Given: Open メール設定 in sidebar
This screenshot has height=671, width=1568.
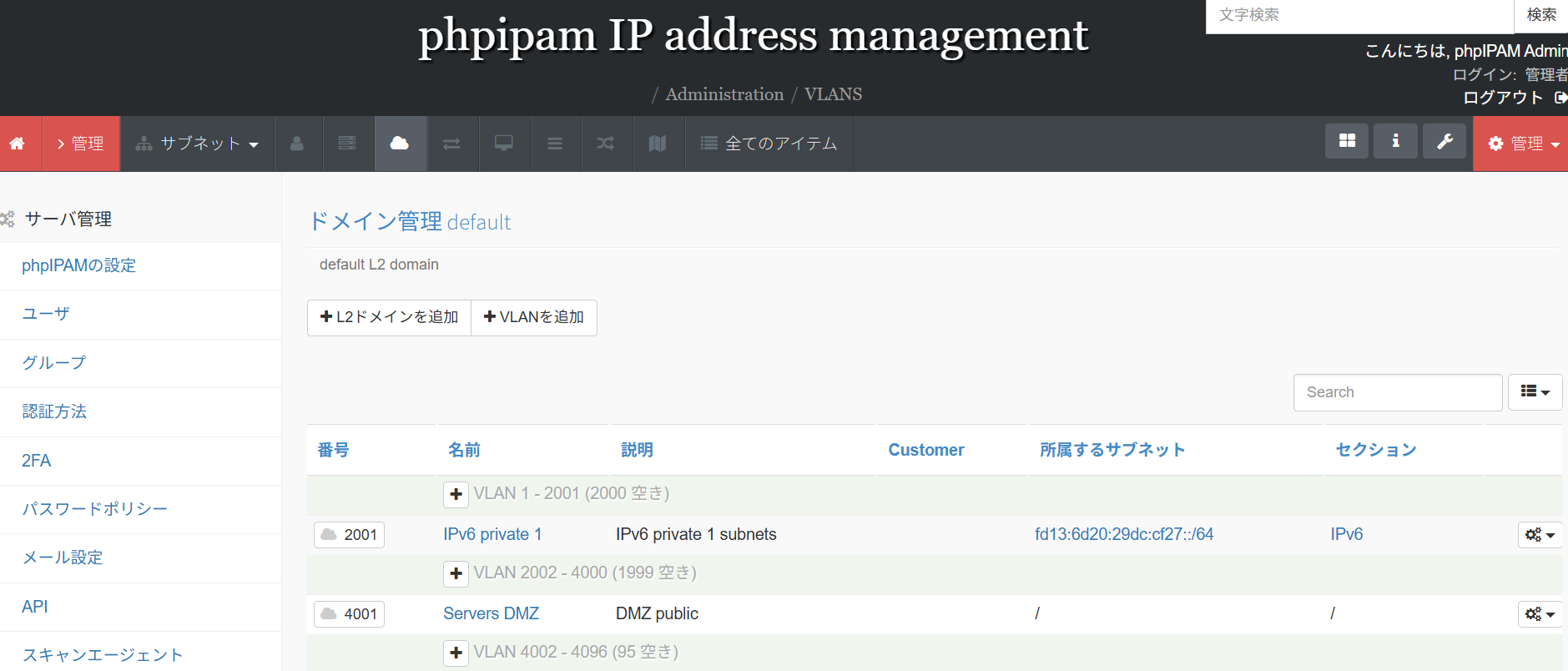Looking at the screenshot, I should tap(62, 557).
